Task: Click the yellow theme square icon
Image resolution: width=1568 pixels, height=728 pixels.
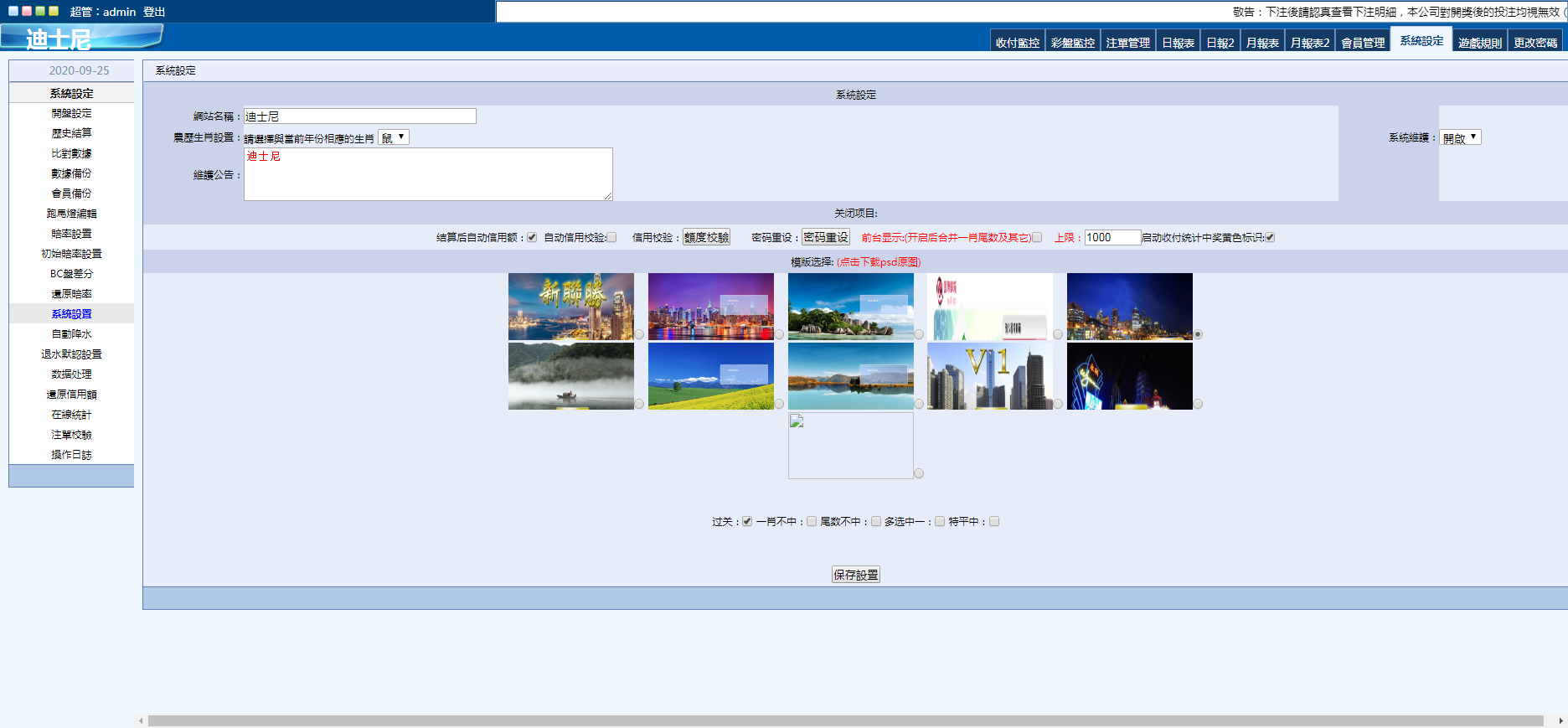Action: pyautogui.click(x=54, y=11)
